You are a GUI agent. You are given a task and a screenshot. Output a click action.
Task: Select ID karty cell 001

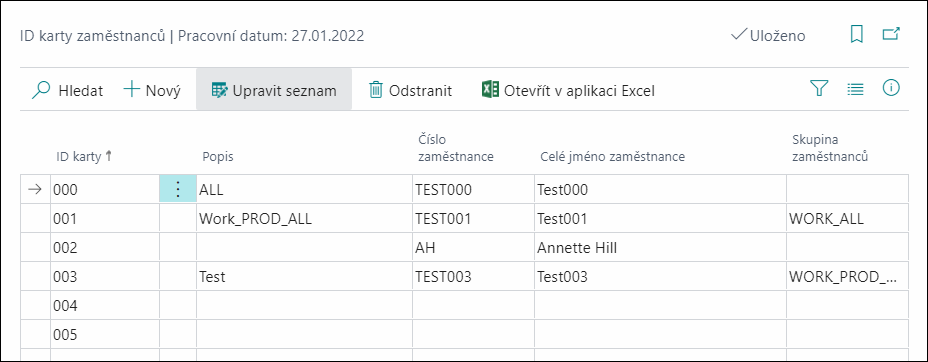[105, 219]
